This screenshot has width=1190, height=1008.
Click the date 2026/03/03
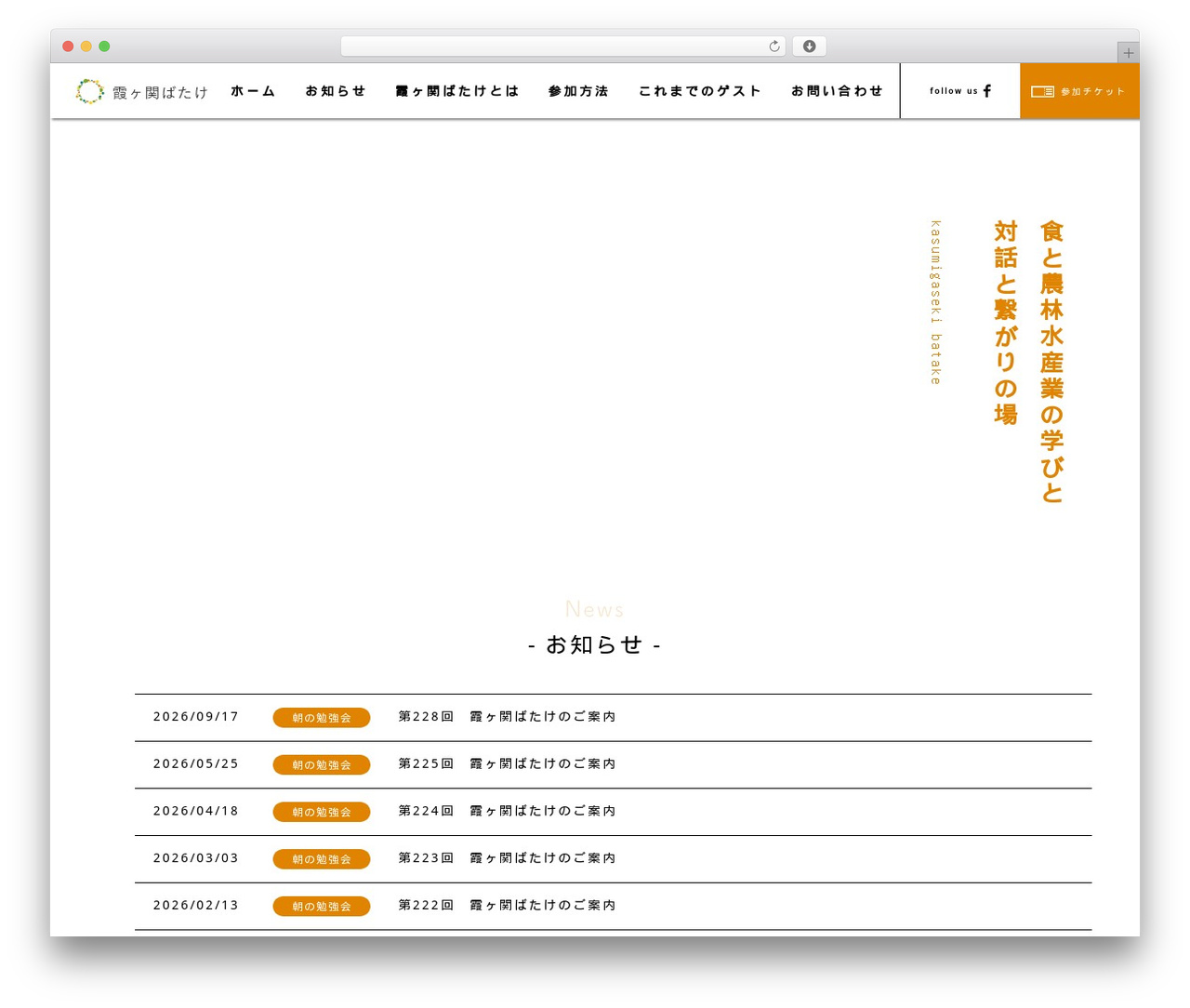(x=196, y=858)
